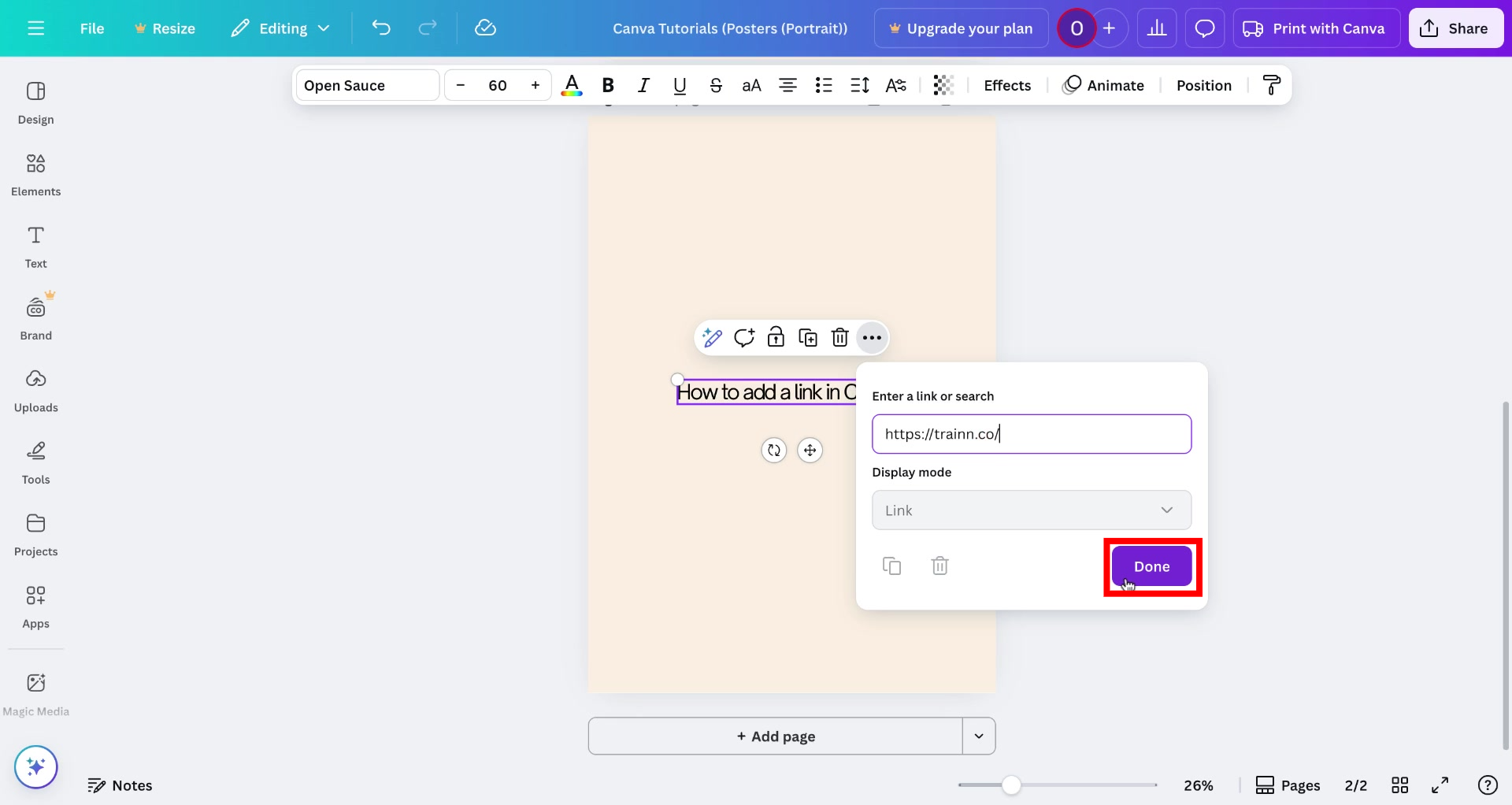Open the Elements panel
The height and width of the screenshot is (805, 1512).
(x=35, y=173)
